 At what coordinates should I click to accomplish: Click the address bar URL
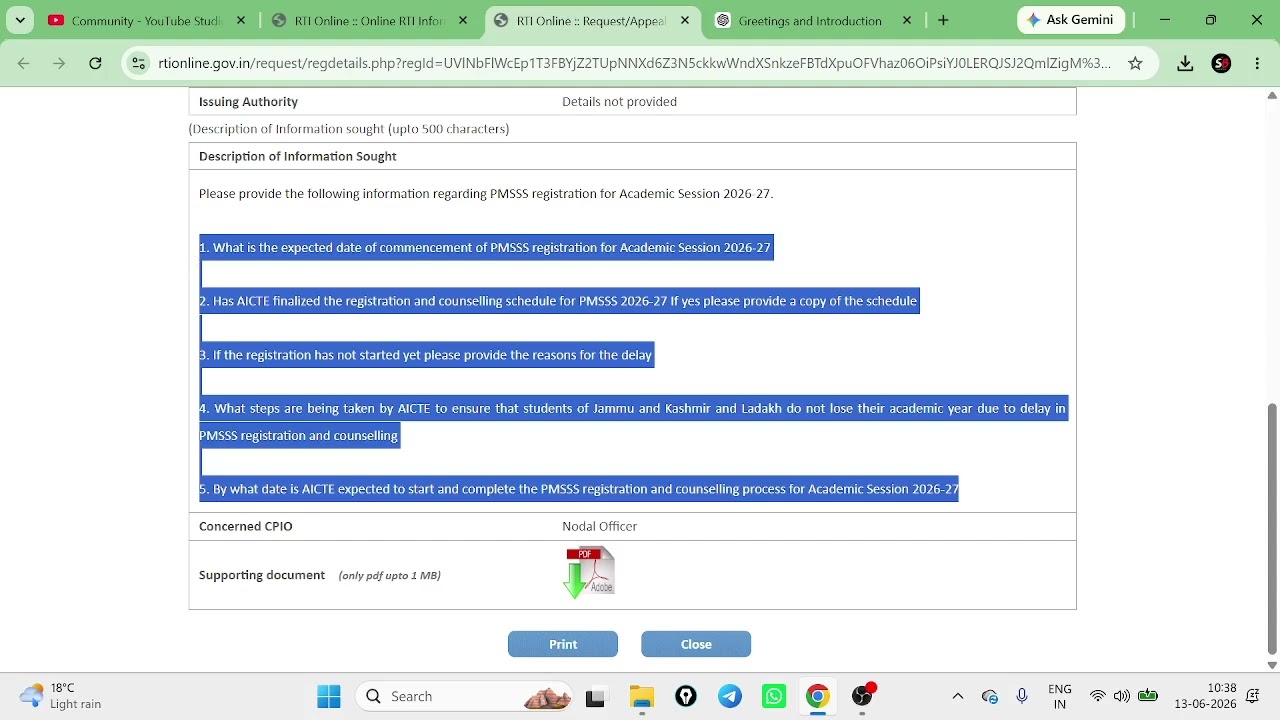click(634, 63)
